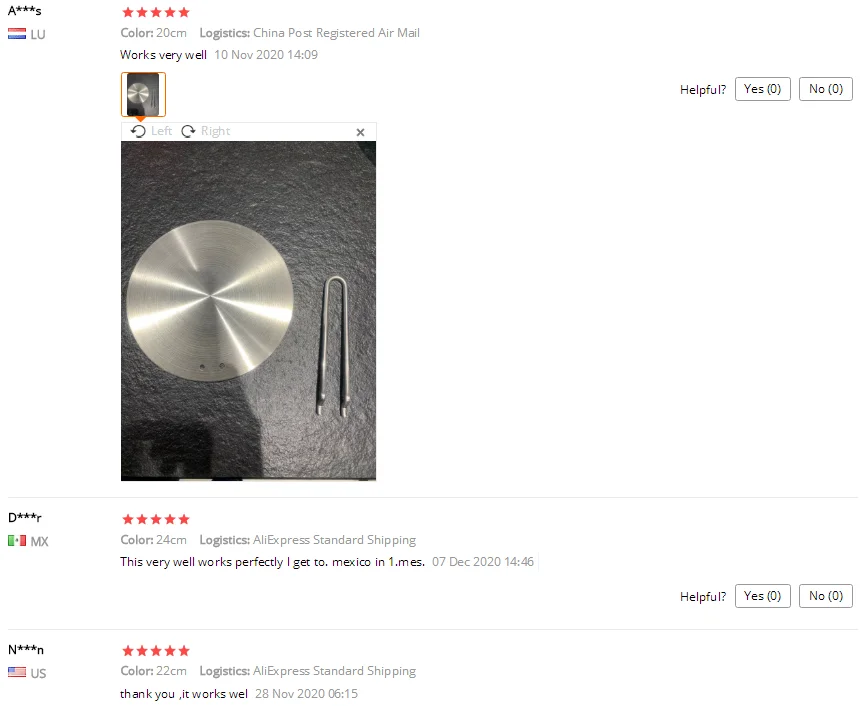Click the enlarged photo of the metal disc
The image size is (860, 706).
click(x=248, y=311)
